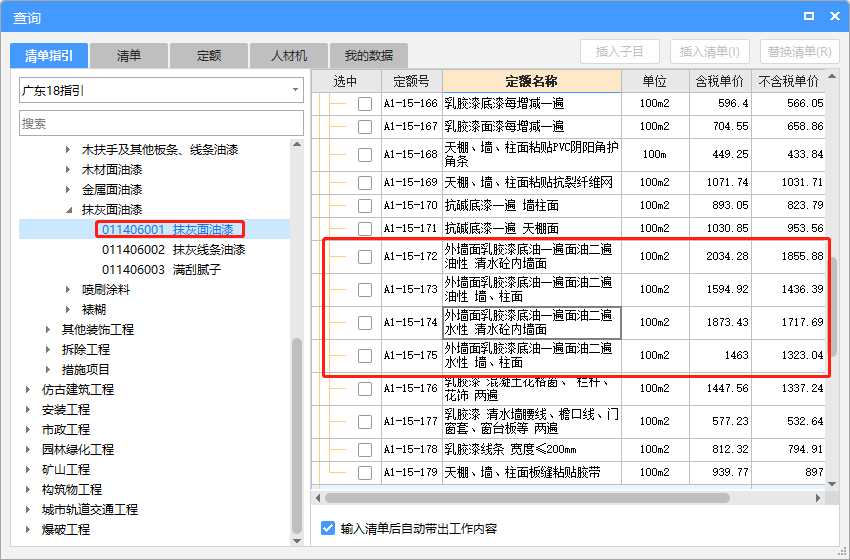Go to the 我的数据 tab
850x560 pixels.
pos(369,55)
